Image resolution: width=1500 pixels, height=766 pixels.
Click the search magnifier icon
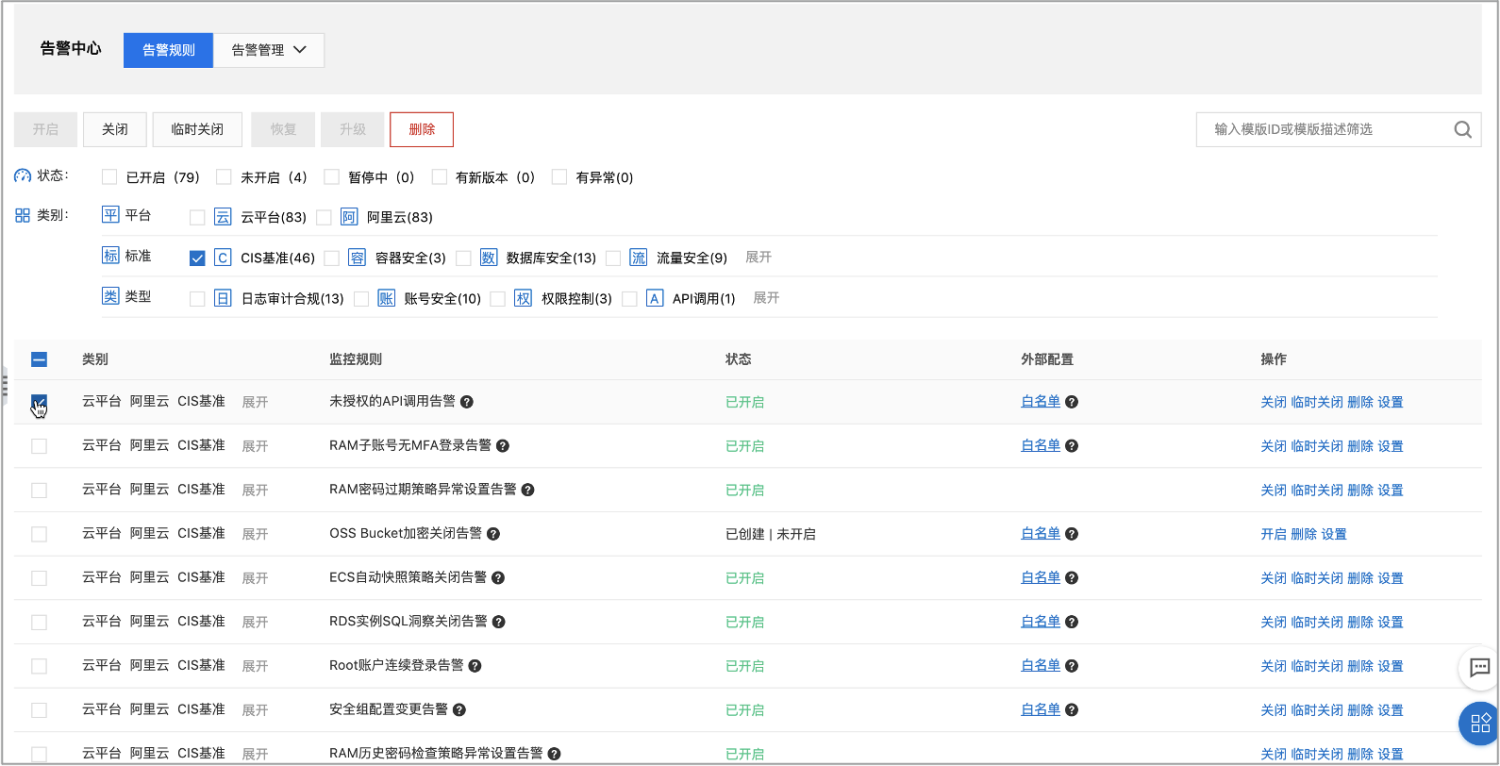(1462, 129)
